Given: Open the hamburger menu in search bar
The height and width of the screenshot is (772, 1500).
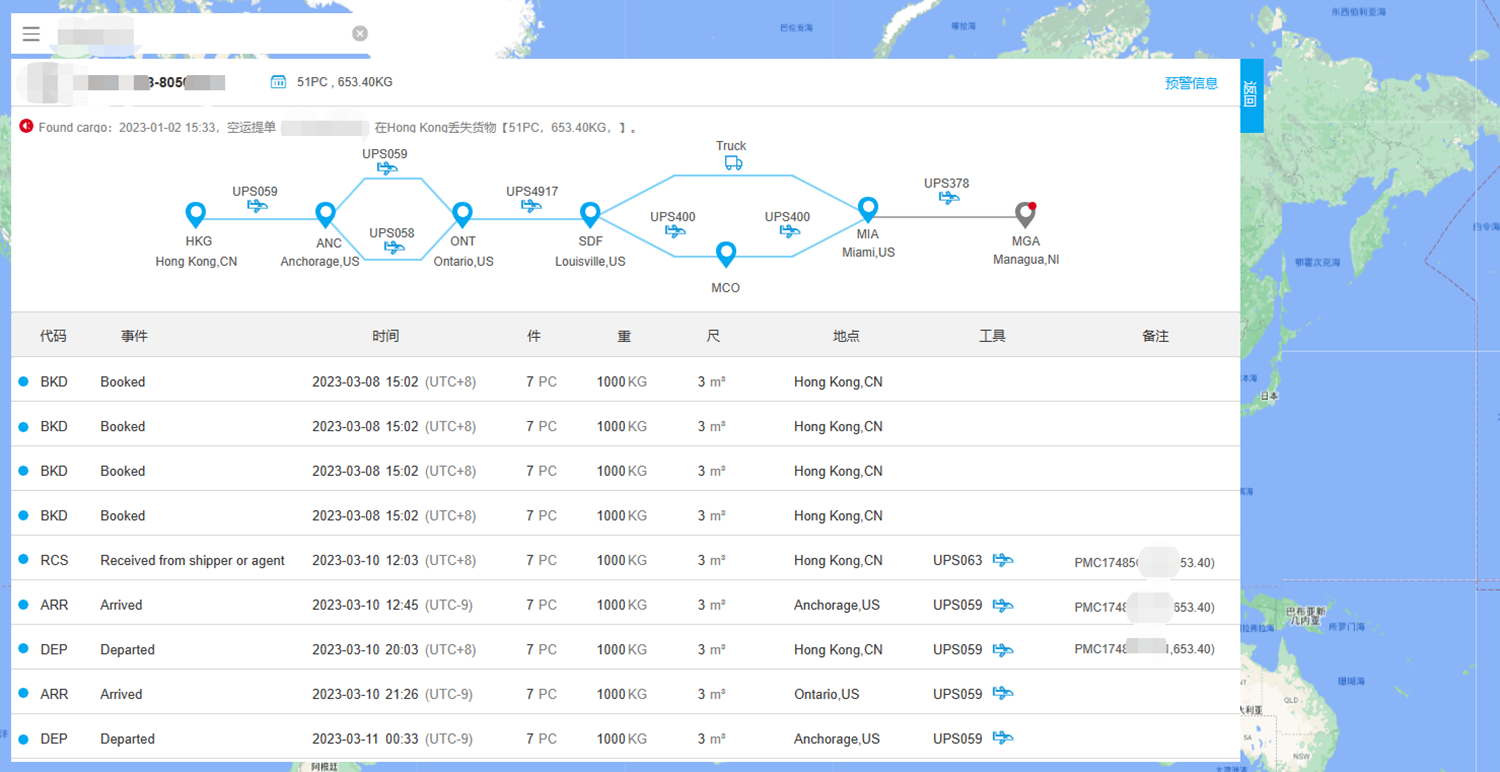Looking at the screenshot, I should pyautogui.click(x=31, y=34).
